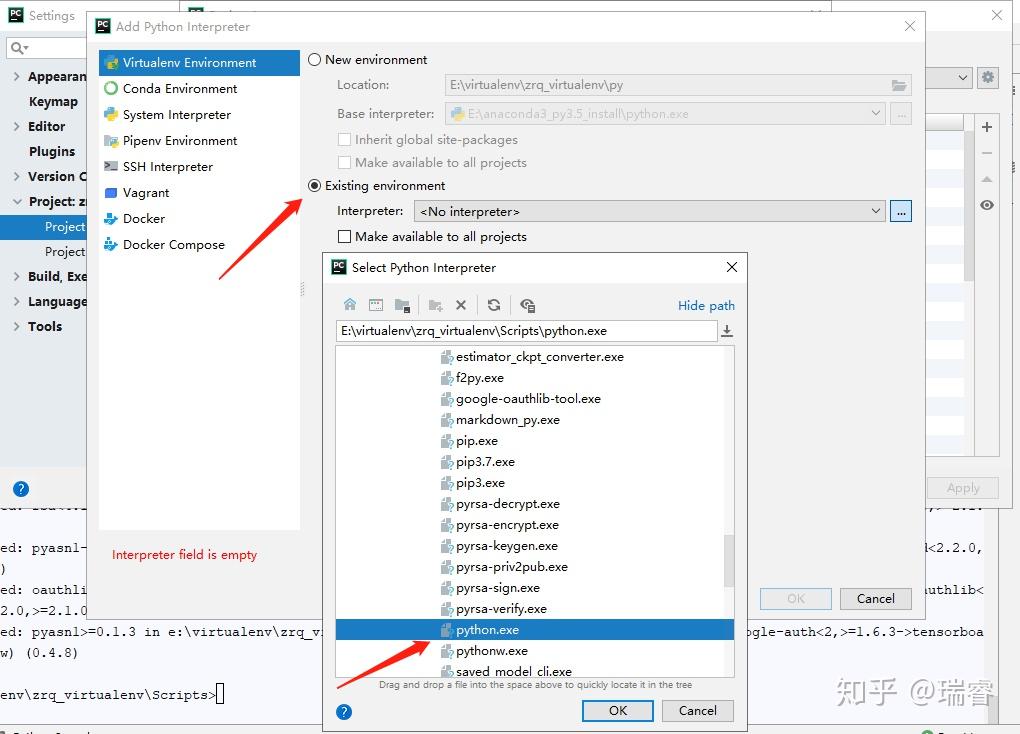Click the eye icon on the right panel

tap(987, 204)
